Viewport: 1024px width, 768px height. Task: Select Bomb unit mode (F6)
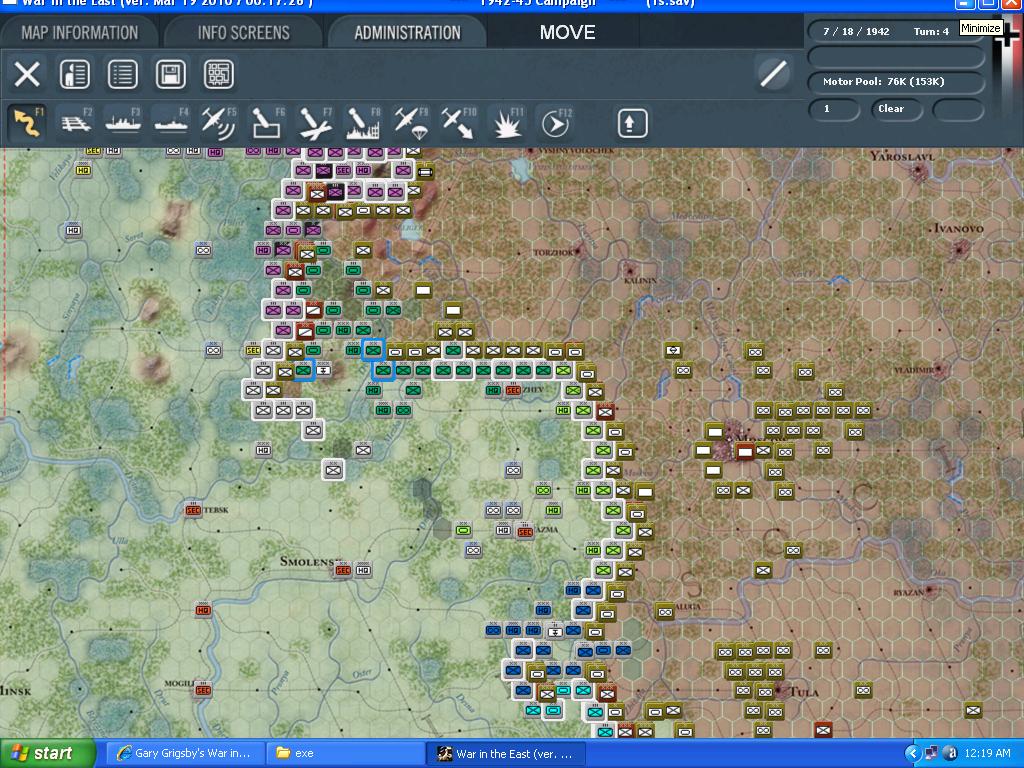(266, 123)
